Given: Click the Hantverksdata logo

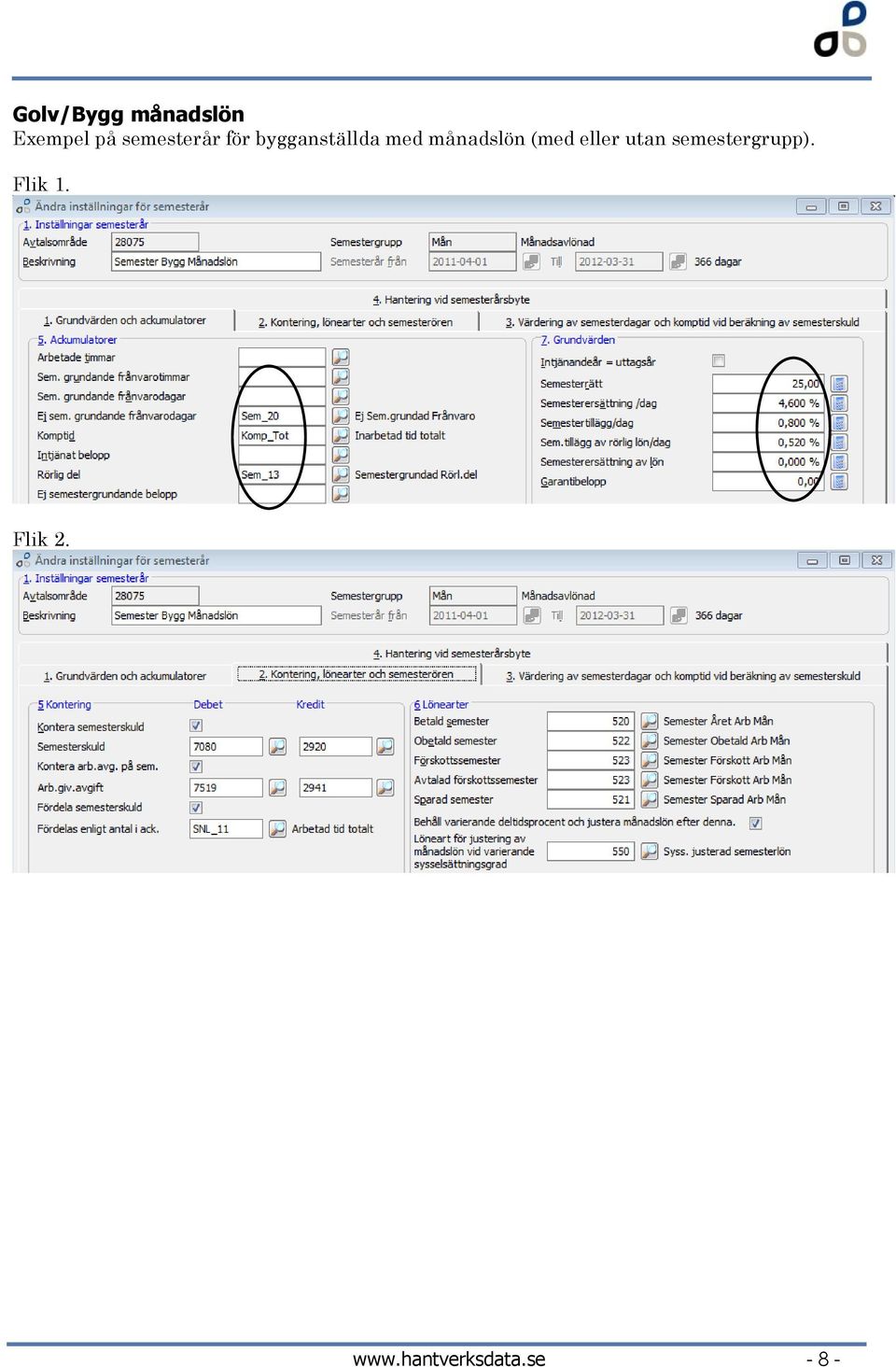Looking at the screenshot, I should click(842, 30).
